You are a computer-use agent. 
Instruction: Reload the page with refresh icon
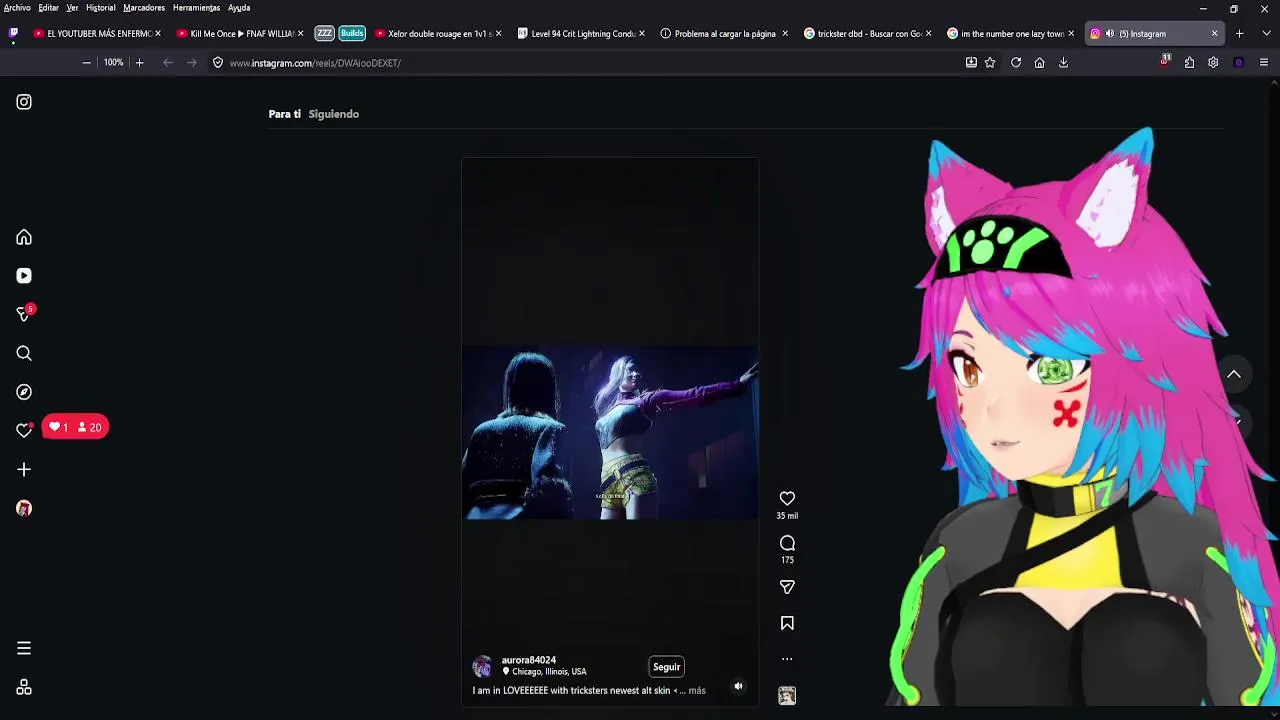point(1016,62)
